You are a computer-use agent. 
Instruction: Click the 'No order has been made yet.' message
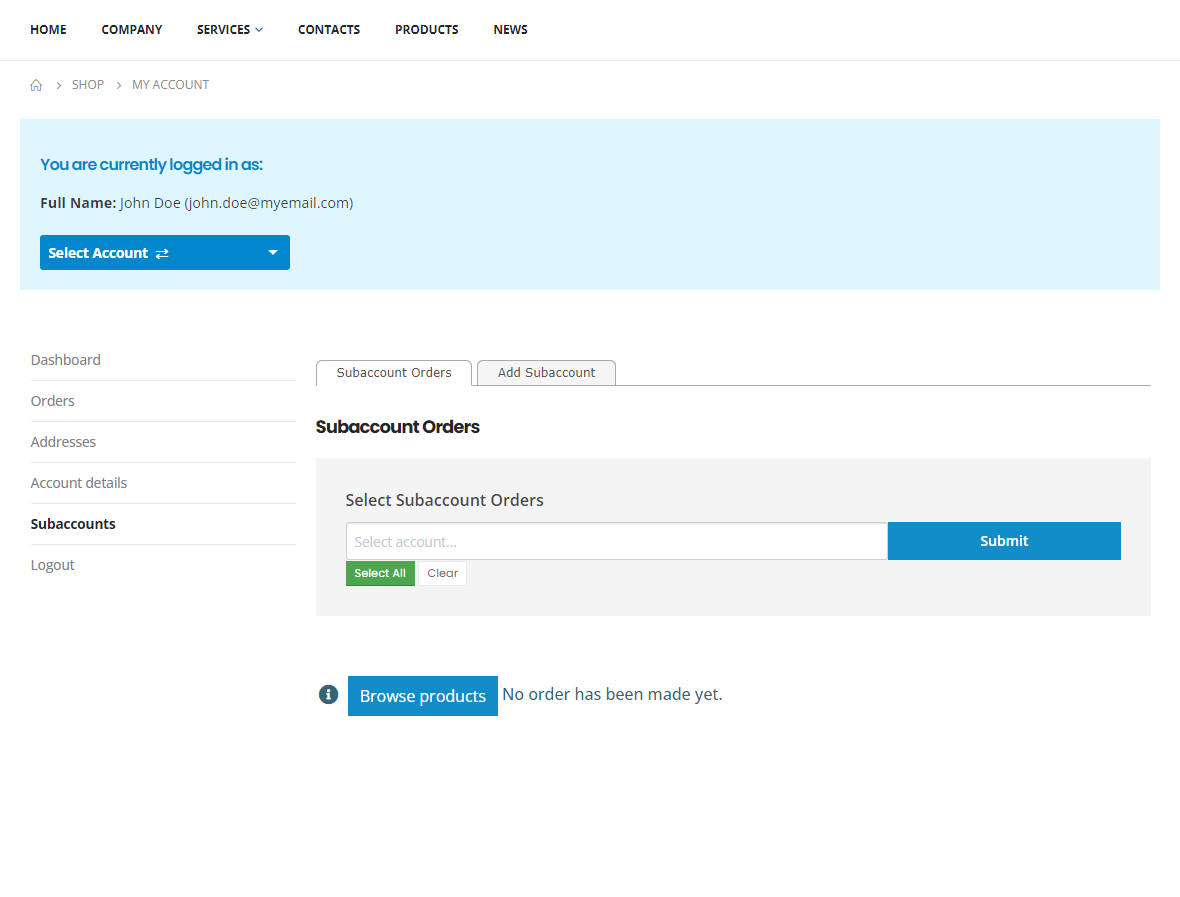click(x=613, y=695)
